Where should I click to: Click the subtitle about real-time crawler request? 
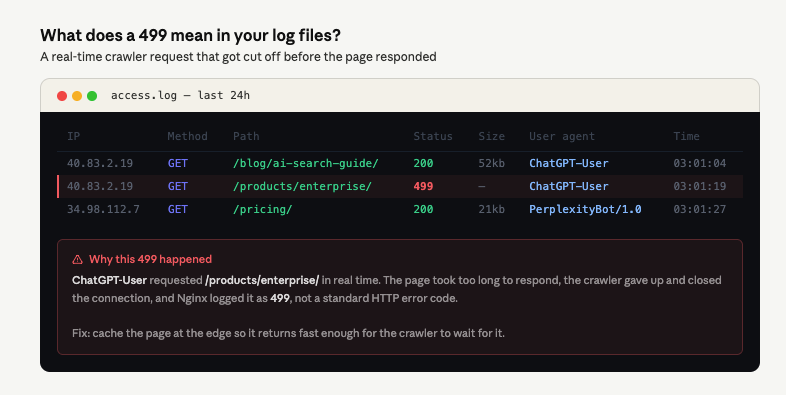pyautogui.click(x=238, y=57)
